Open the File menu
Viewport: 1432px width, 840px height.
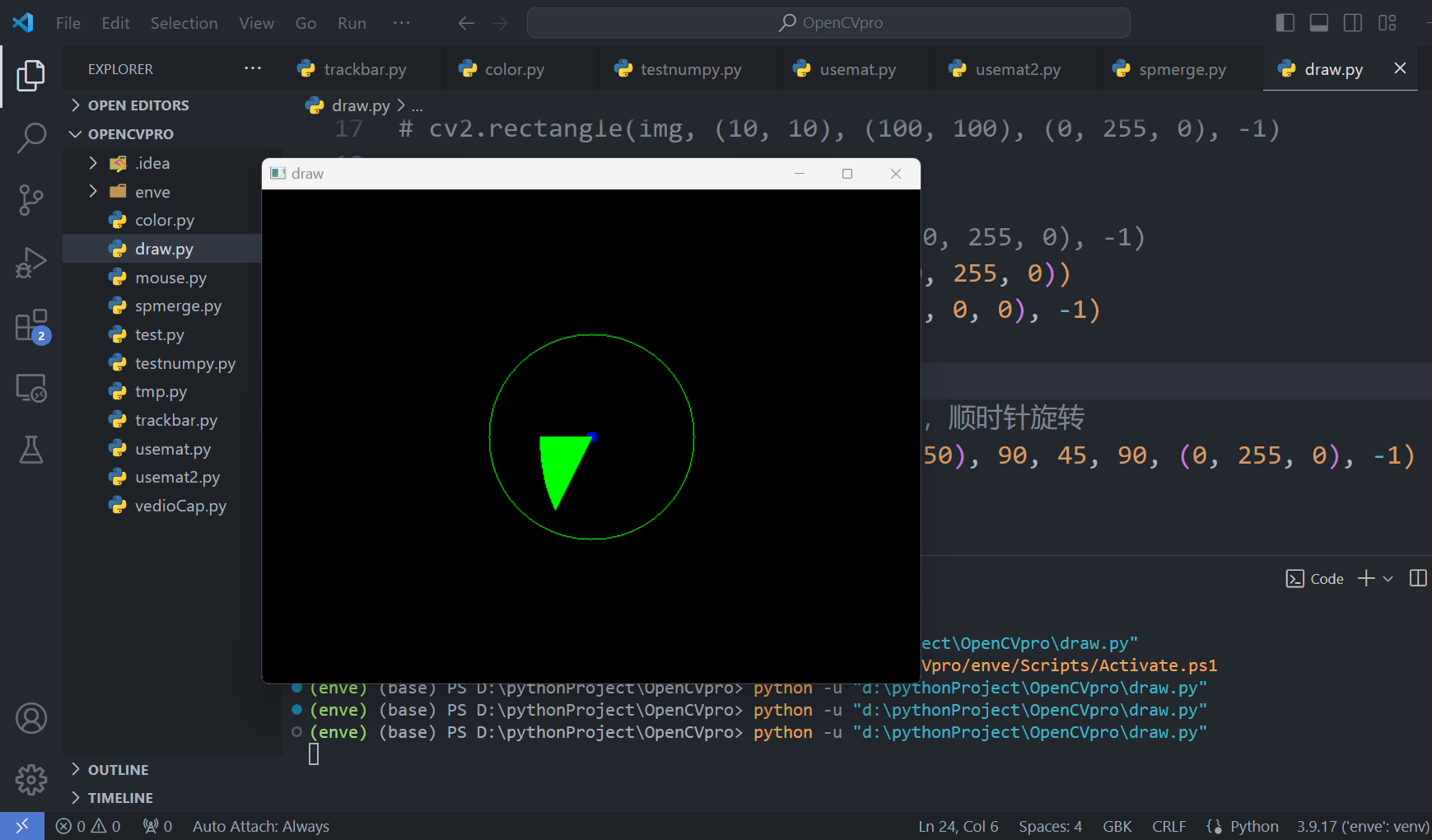pos(68,23)
